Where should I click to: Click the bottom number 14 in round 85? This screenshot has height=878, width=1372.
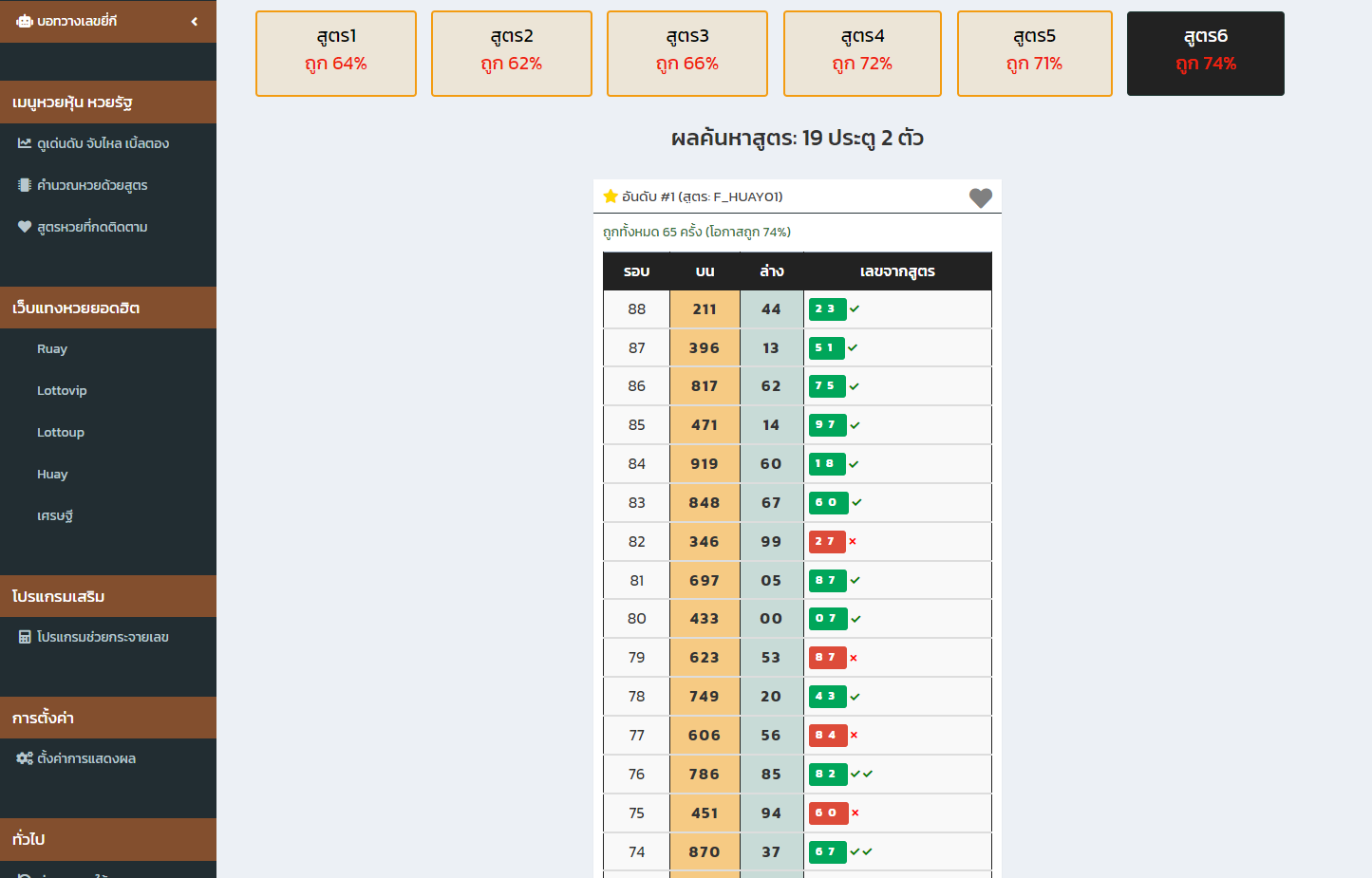click(771, 425)
